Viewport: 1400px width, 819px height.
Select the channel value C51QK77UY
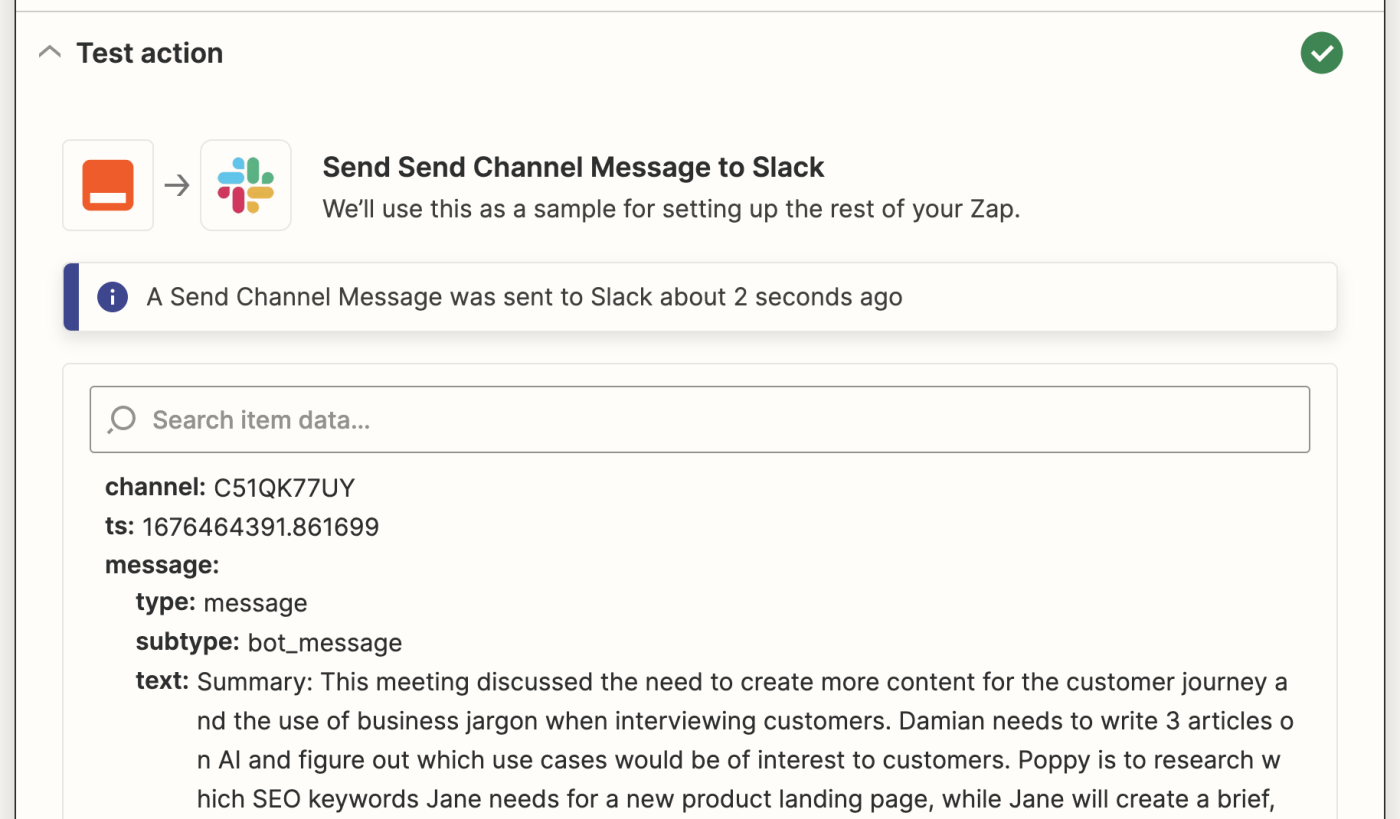tap(284, 488)
